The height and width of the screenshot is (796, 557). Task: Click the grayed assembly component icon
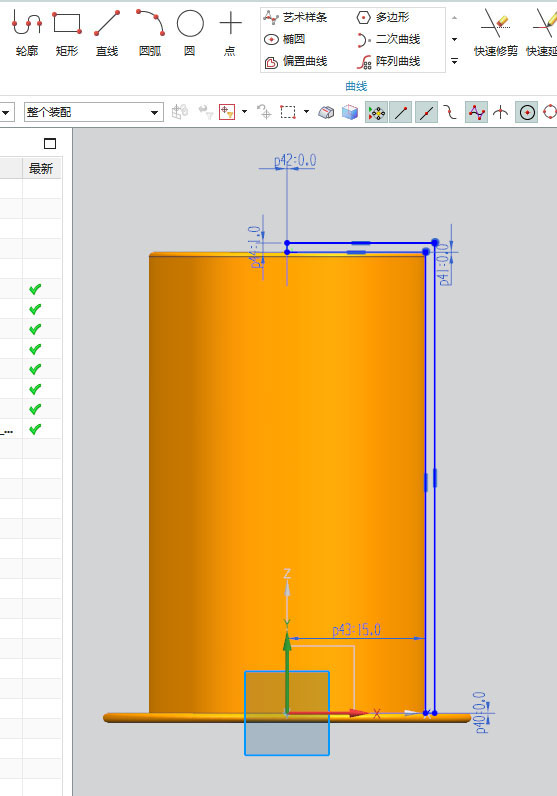tap(180, 112)
